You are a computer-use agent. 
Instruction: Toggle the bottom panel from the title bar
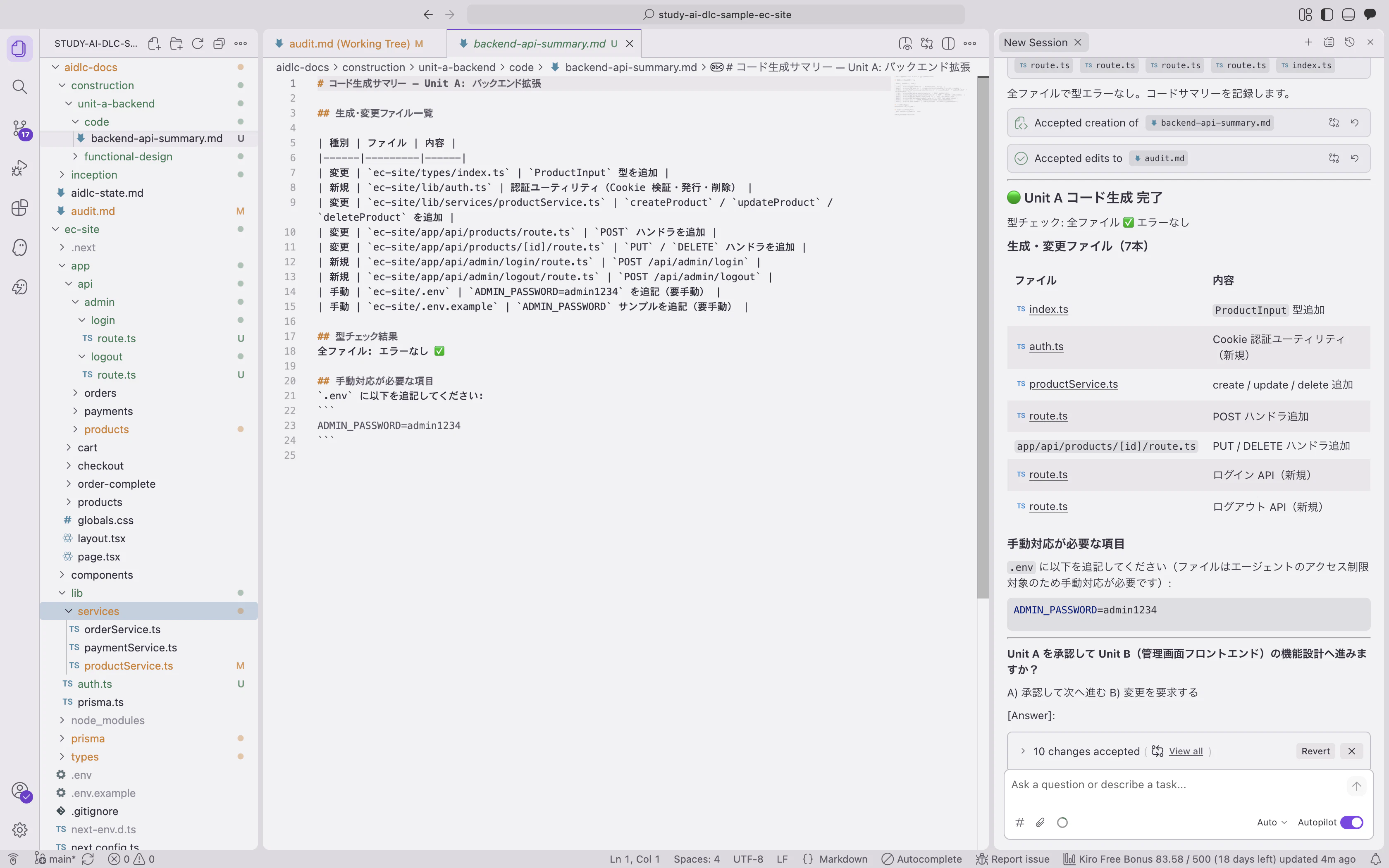(x=1348, y=14)
